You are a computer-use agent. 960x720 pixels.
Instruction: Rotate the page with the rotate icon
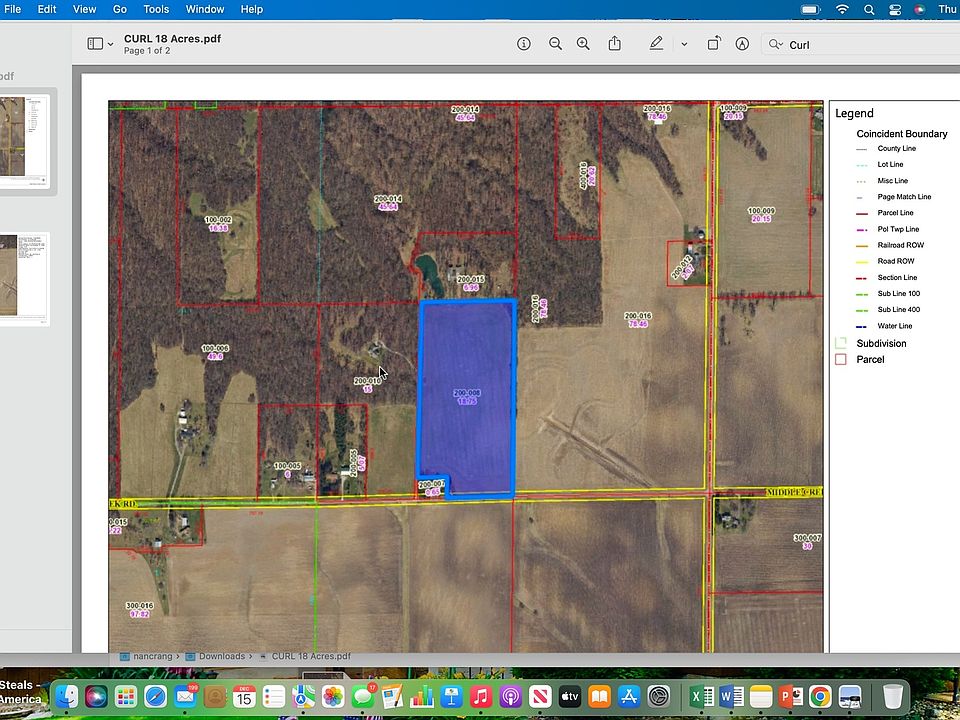(714, 44)
